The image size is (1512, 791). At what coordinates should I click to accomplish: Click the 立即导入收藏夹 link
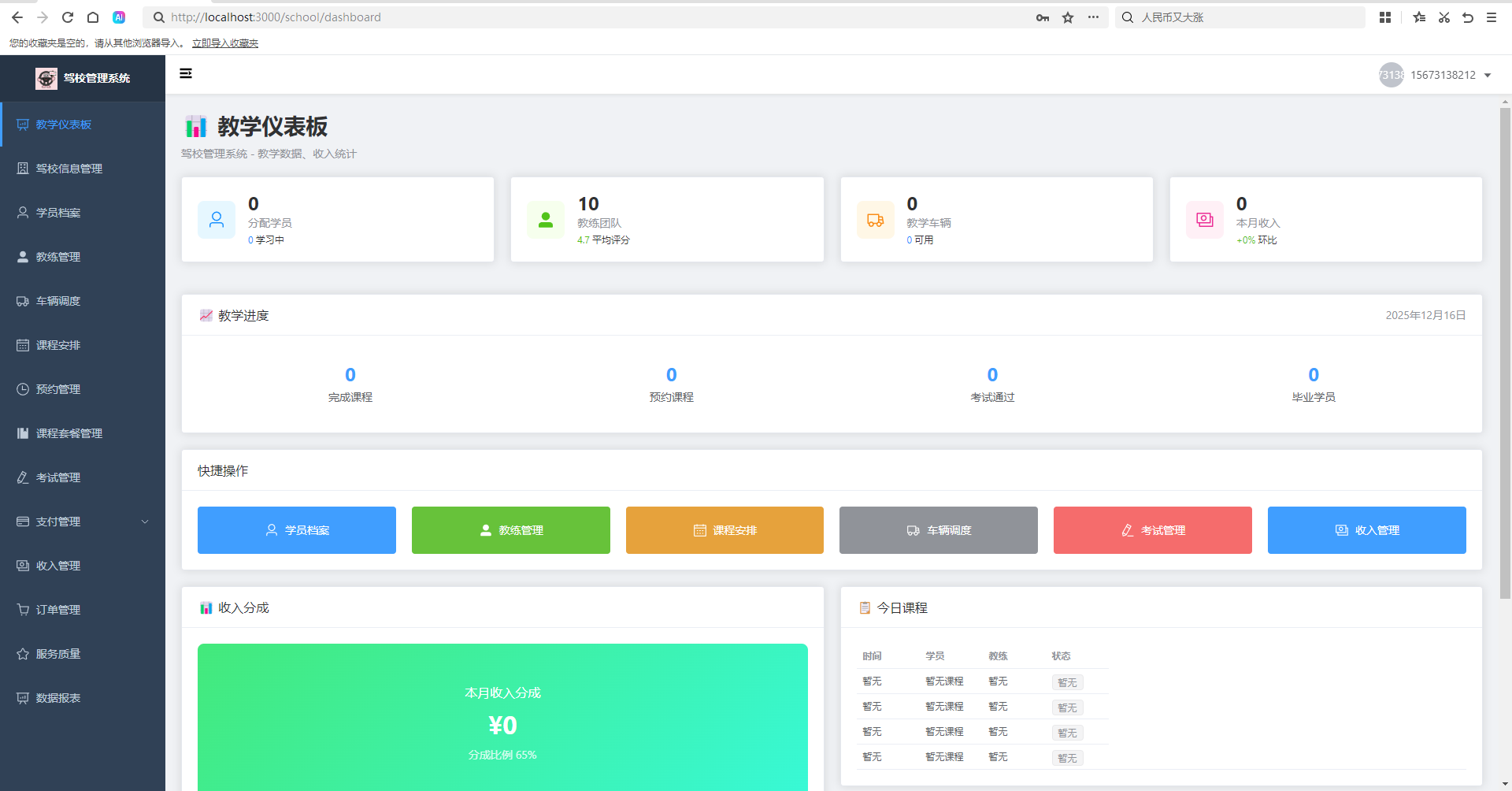click(x=225, y=43)
